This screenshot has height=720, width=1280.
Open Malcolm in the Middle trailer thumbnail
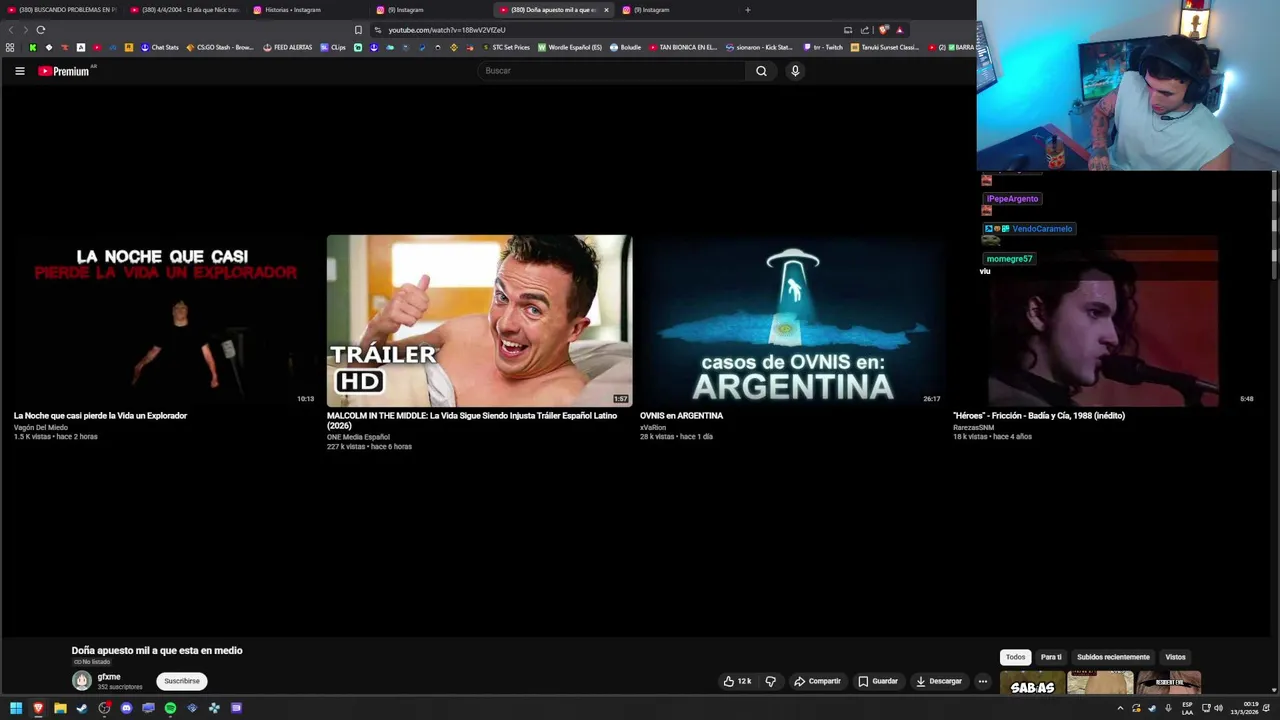tap(479, 321)
